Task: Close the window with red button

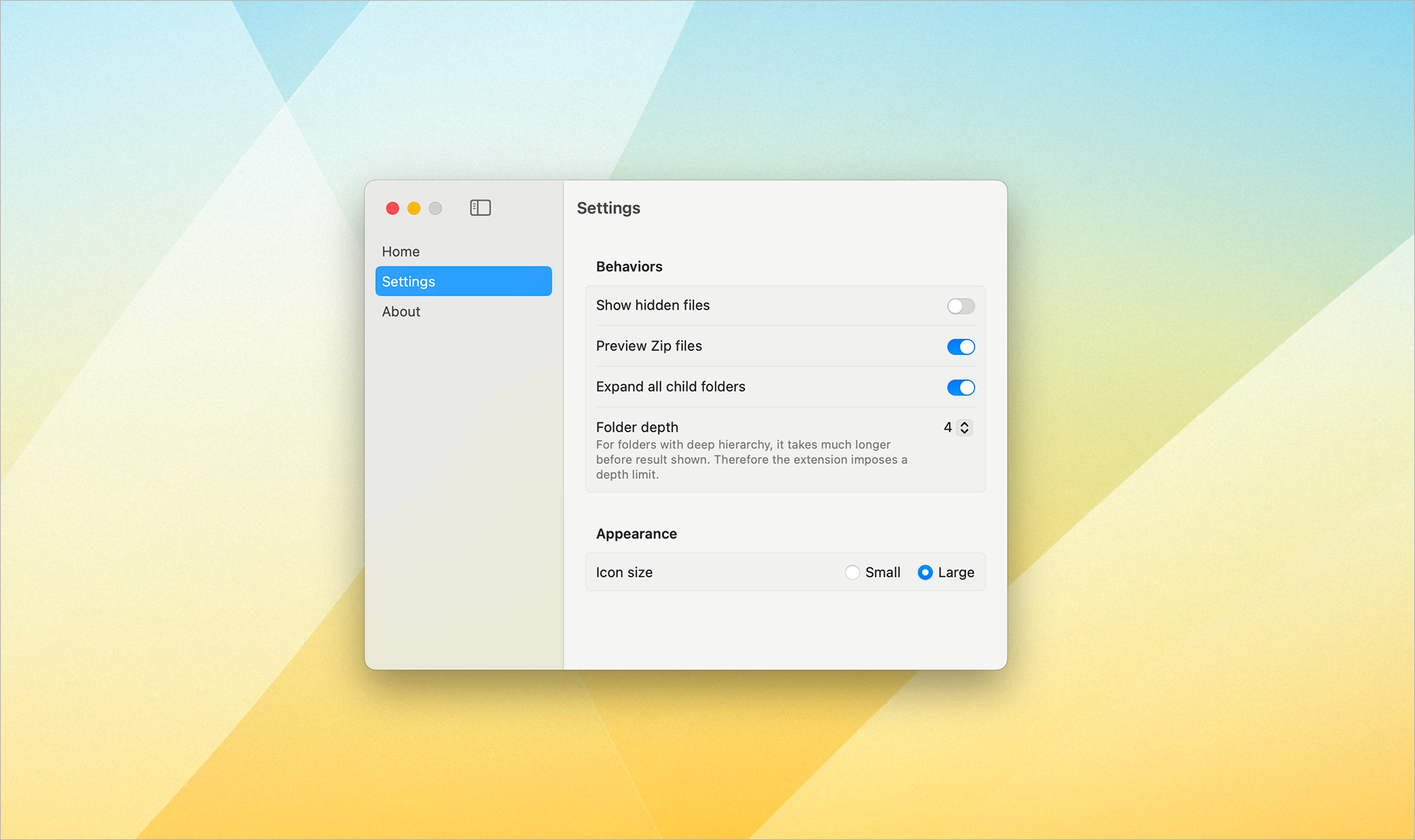Action: pyautogui.click(x=393, y=209)
